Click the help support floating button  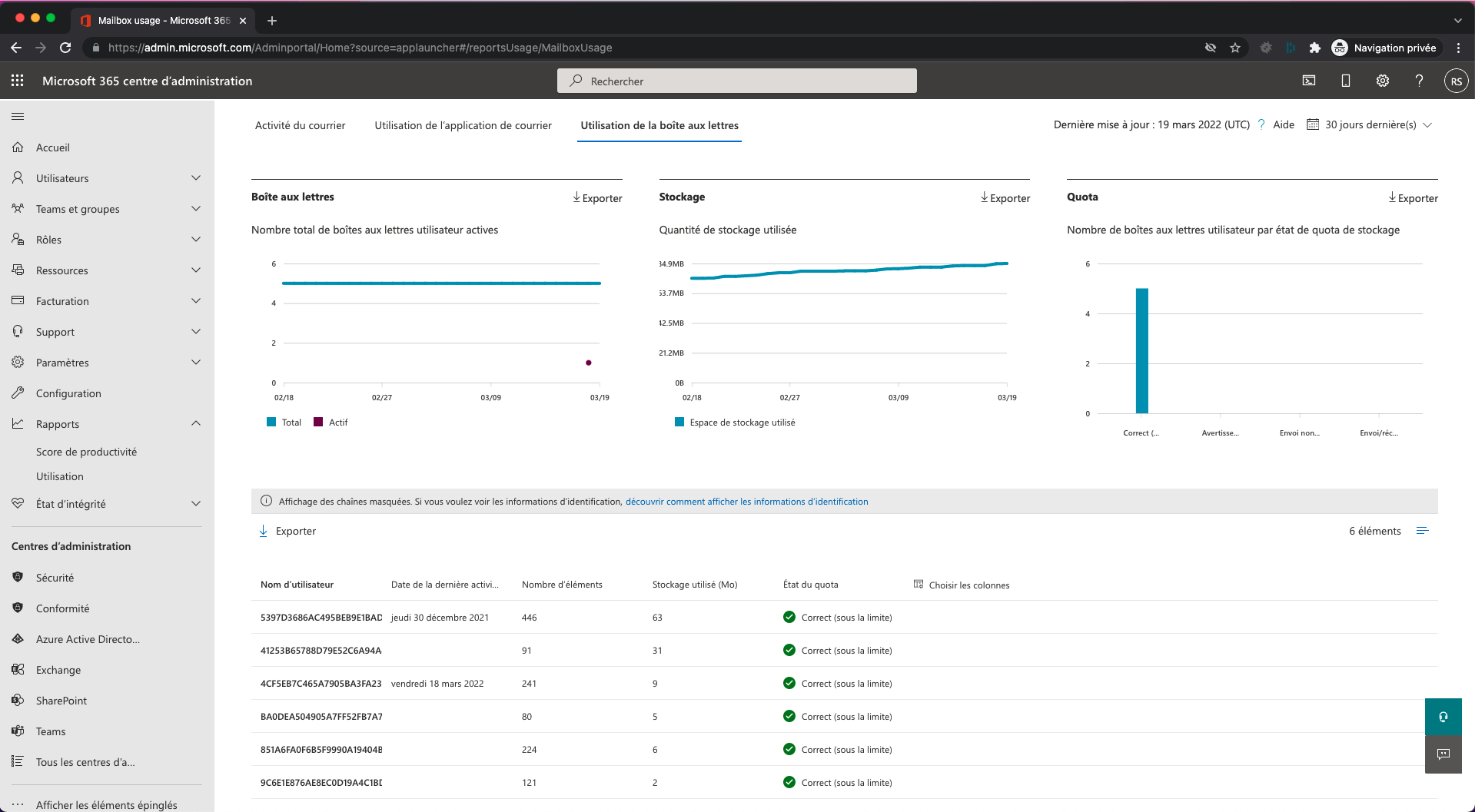pyautogui.click(x=1443, y=717)
